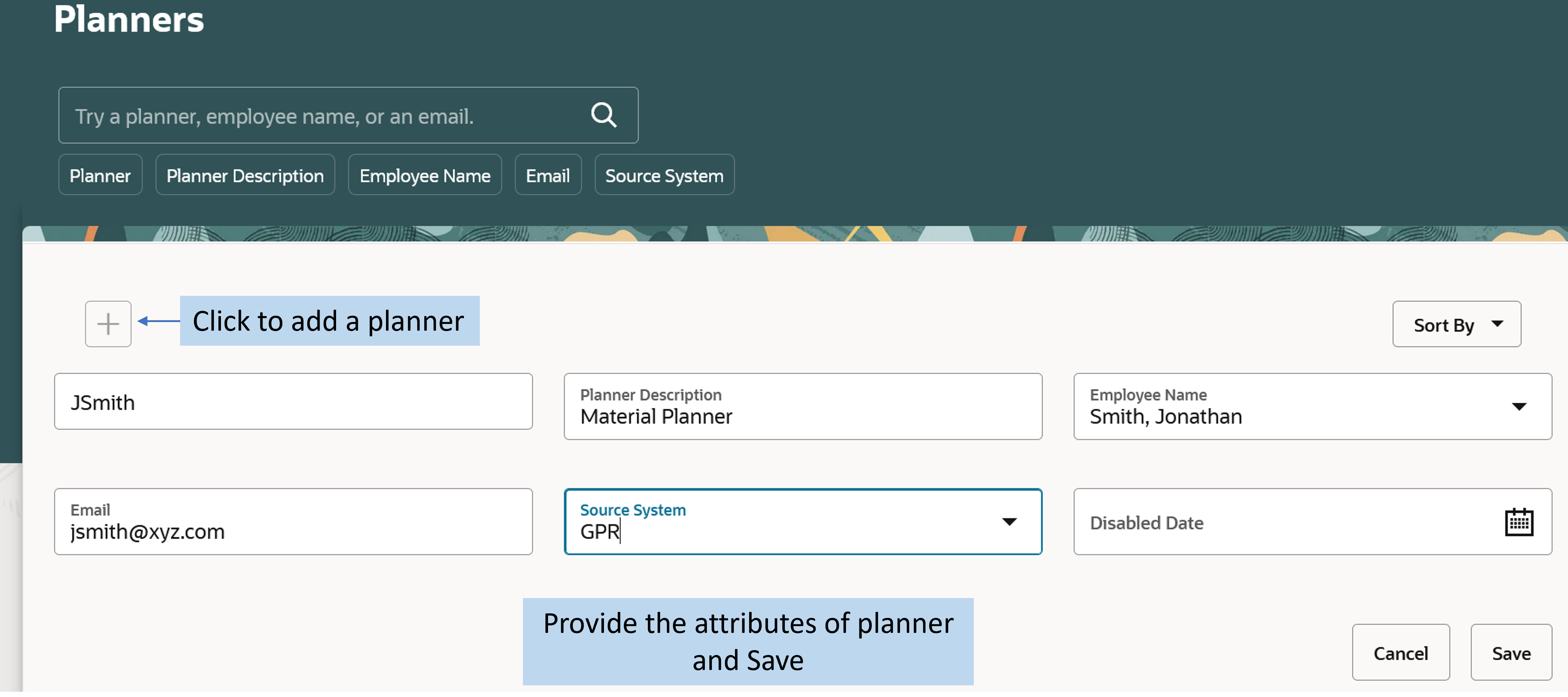Click the Save button
Viewport: 1568px width, 697px height.
1511,653
